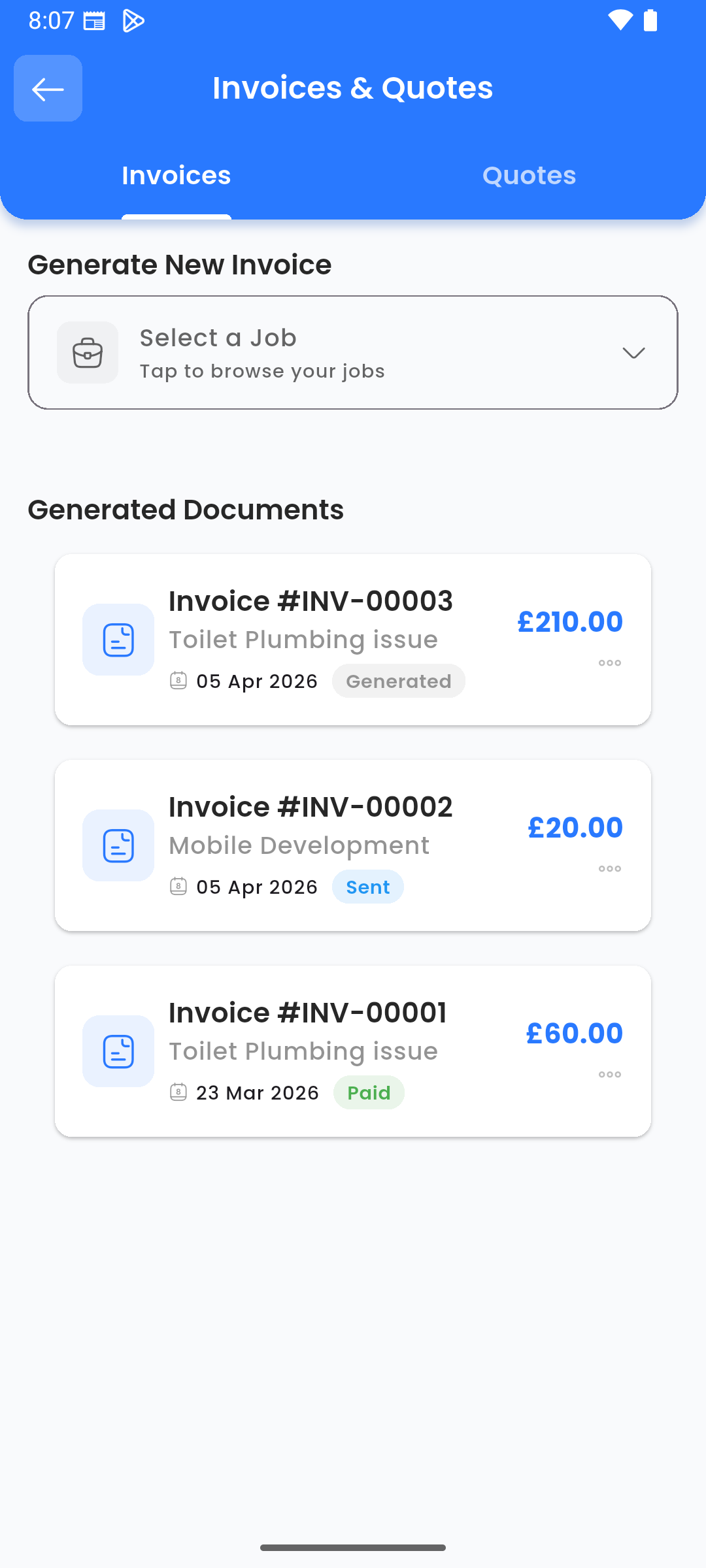The width and height of the screenshot is (706, 1568).
Task: Select the Invoices tab
Action: pos(176,176)
